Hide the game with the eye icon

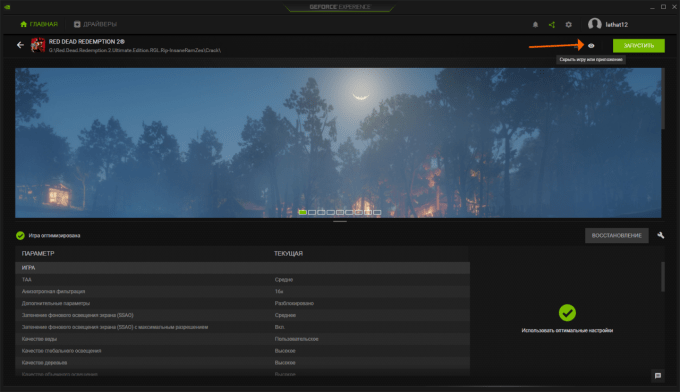coord(591,46)
